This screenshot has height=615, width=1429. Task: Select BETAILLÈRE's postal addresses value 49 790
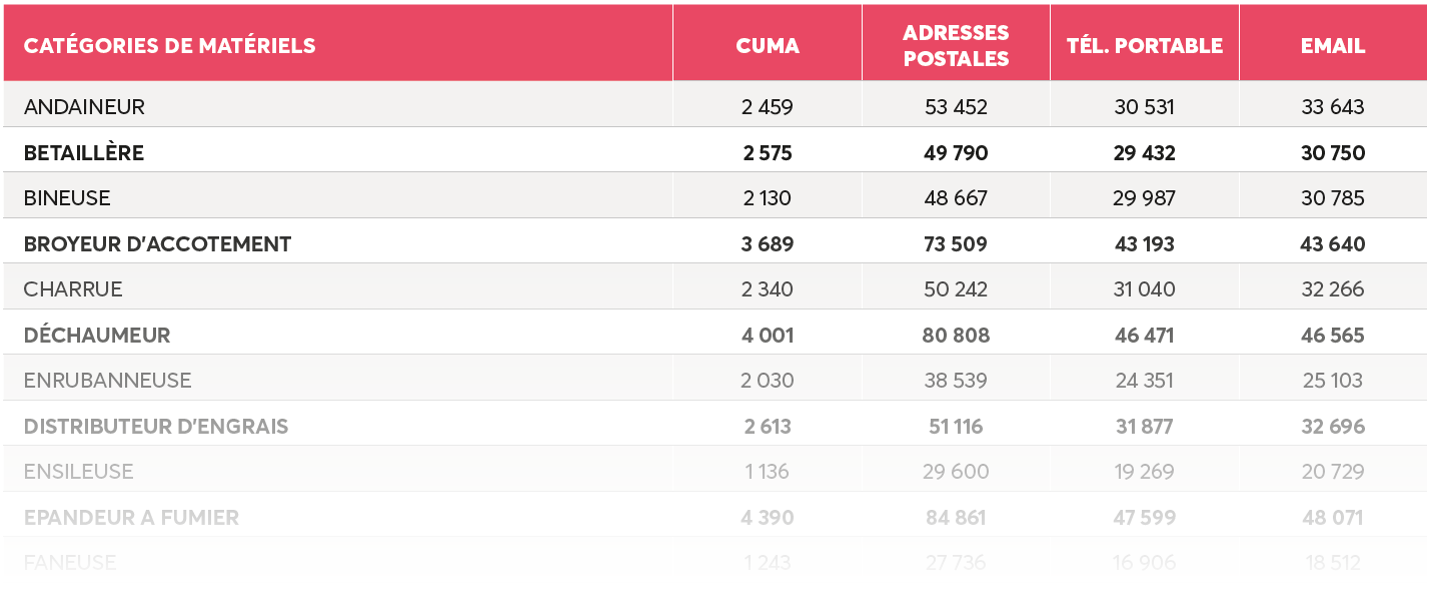tap(955, 153)
